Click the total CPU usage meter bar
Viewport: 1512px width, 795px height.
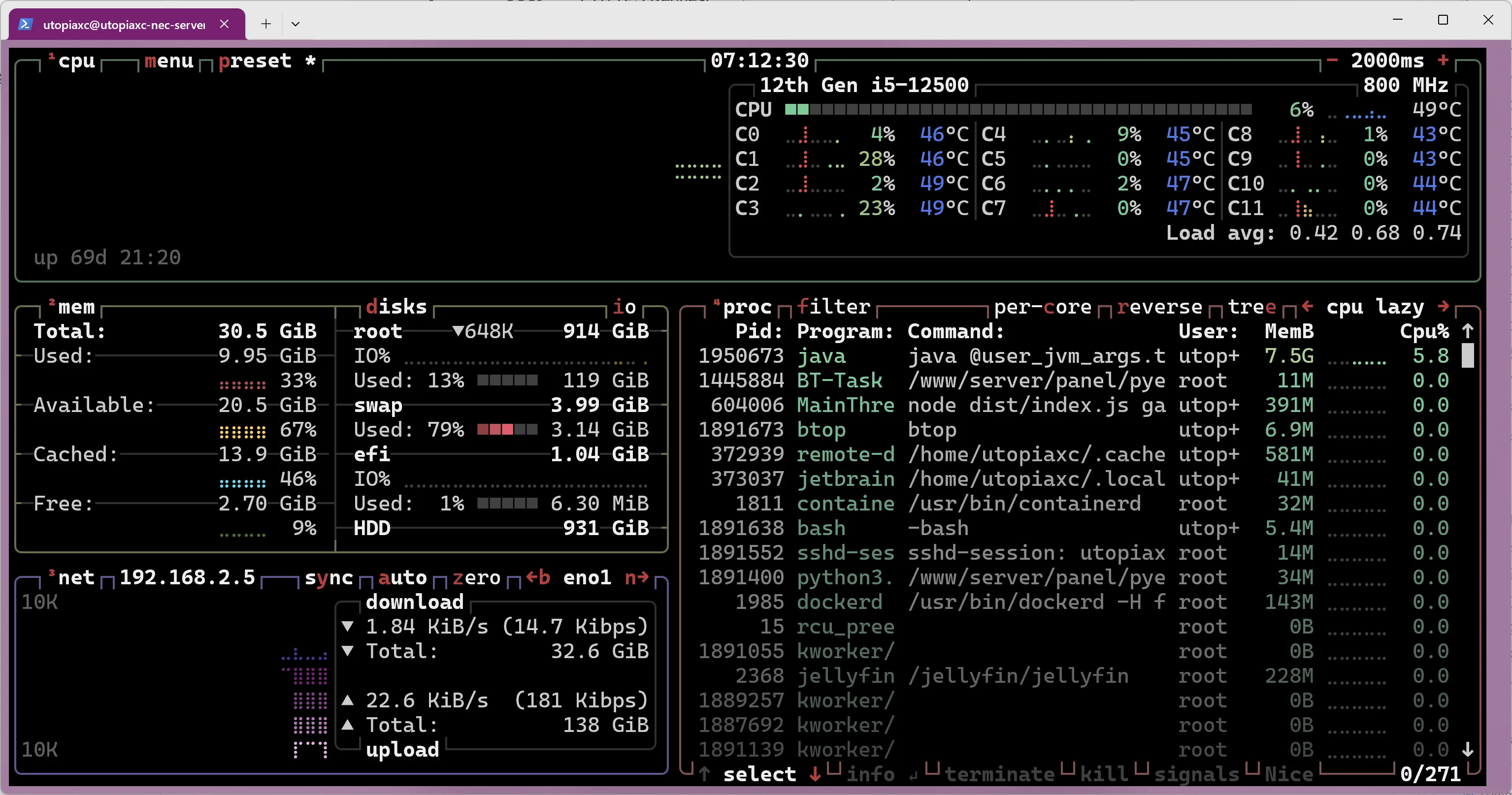[x=1018, y=109]
